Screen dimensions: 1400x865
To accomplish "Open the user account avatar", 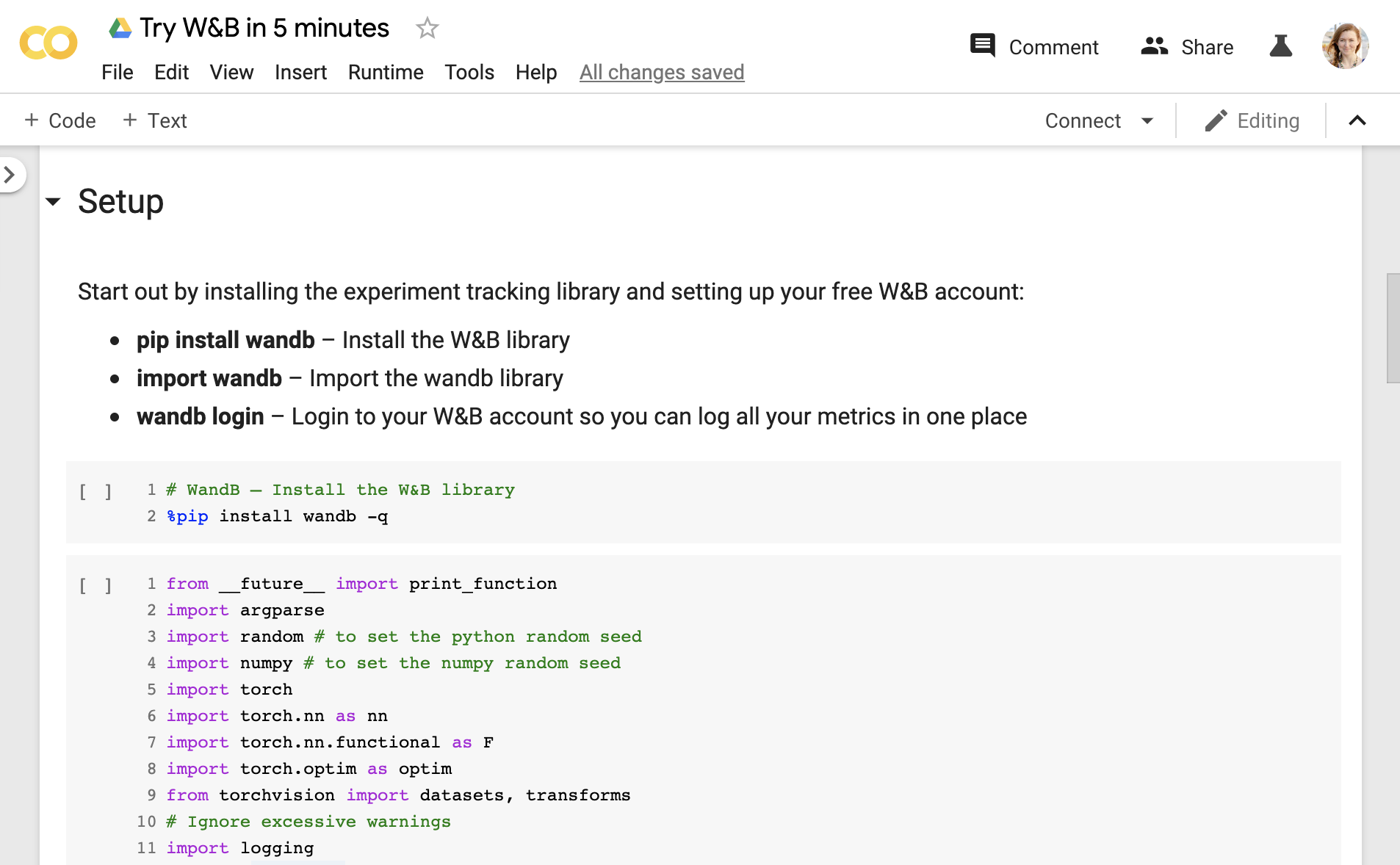I will click(1345, 46).
